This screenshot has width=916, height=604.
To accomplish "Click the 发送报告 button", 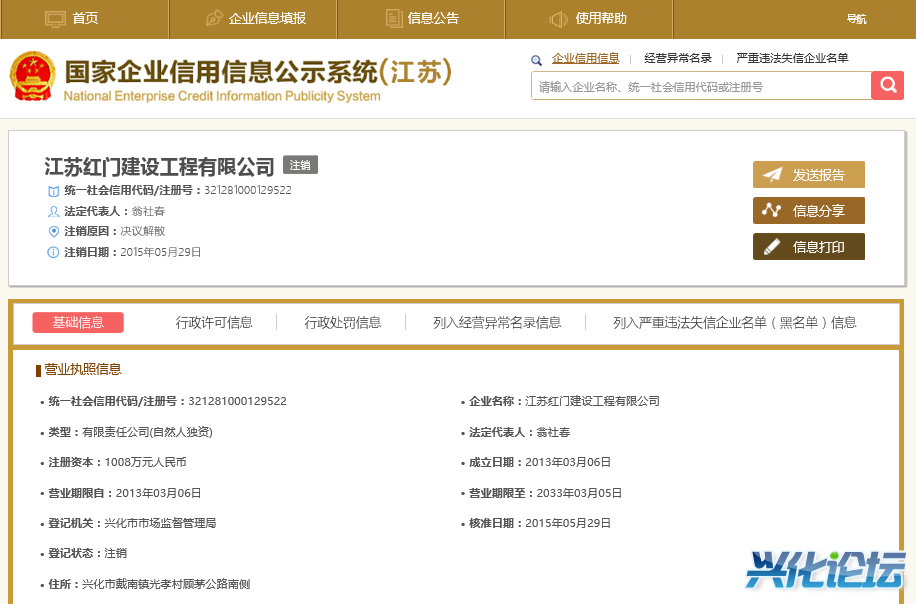I will click(x=809, y=175).
